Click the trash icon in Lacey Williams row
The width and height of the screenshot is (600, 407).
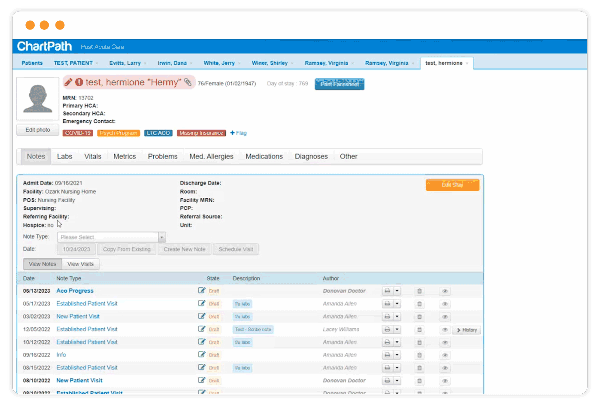[x=419, y=329]
